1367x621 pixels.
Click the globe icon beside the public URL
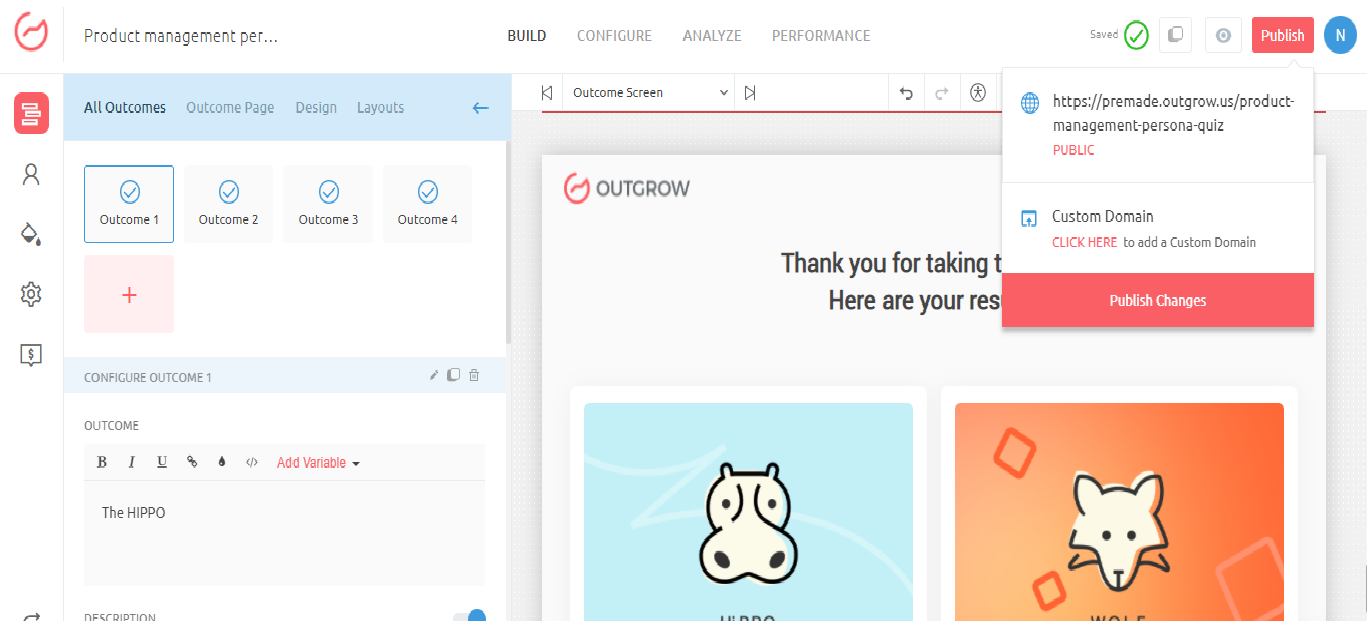[1029, 102]
